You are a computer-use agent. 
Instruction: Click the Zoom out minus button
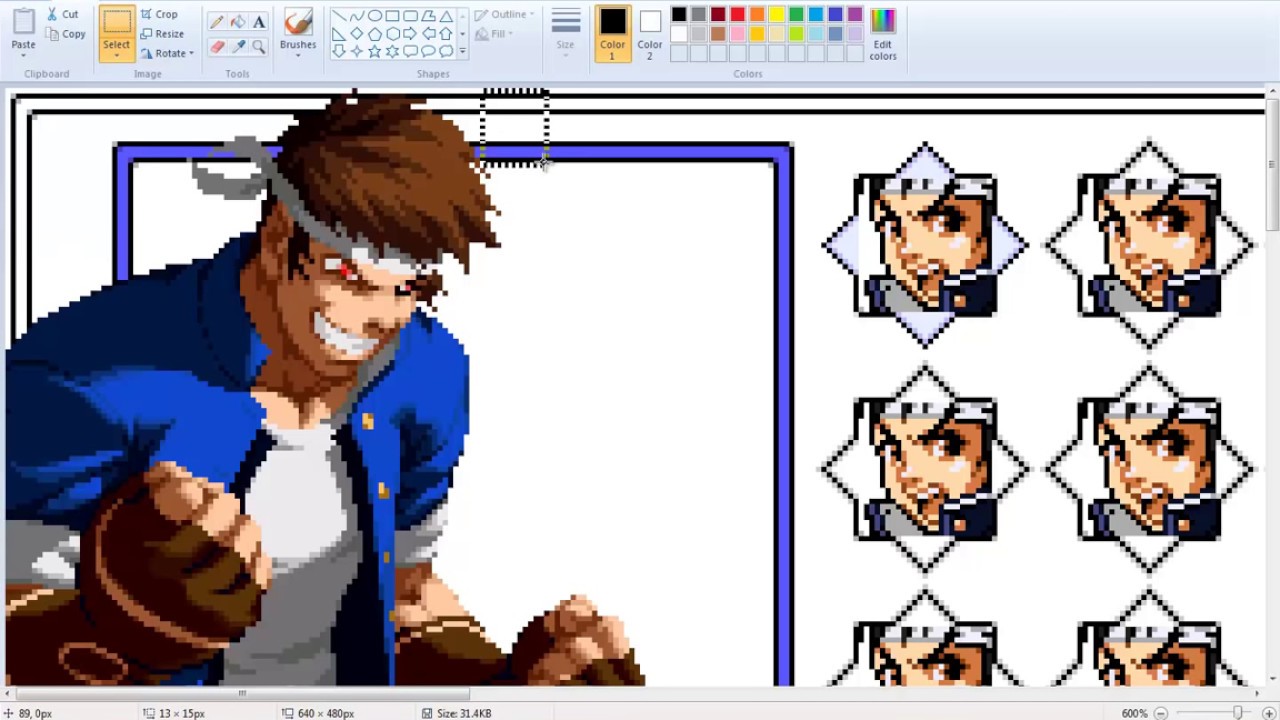tap(1161, 713)
